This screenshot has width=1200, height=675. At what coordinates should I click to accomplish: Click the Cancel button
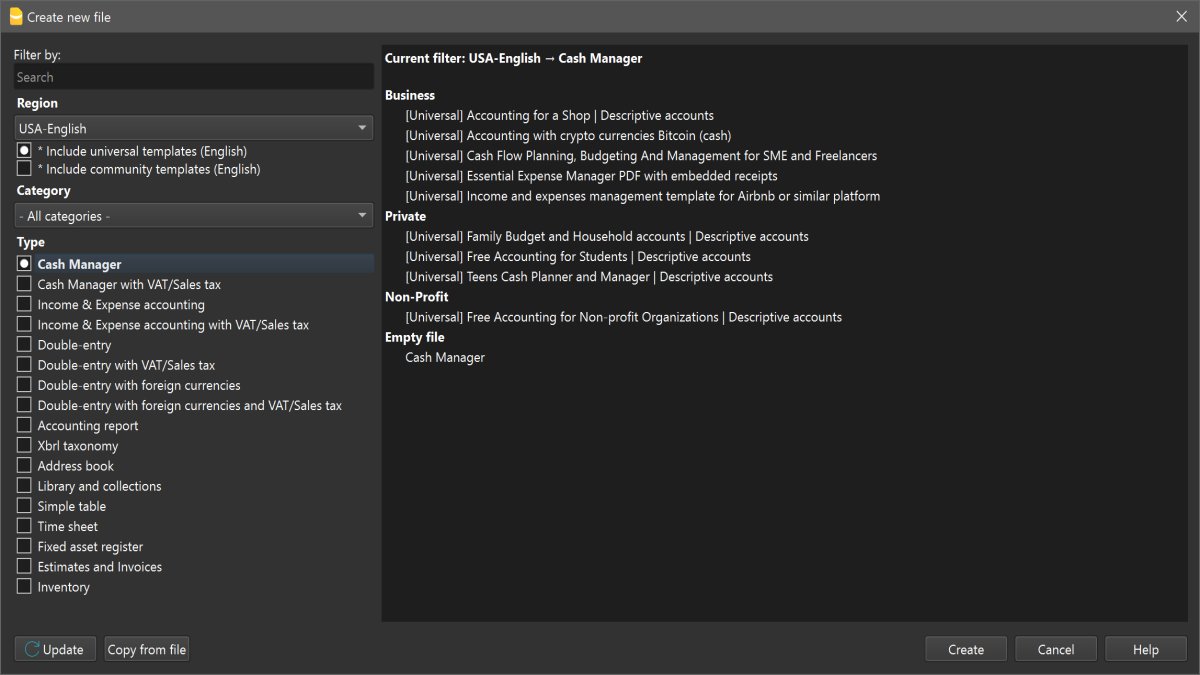(1055, 650)
